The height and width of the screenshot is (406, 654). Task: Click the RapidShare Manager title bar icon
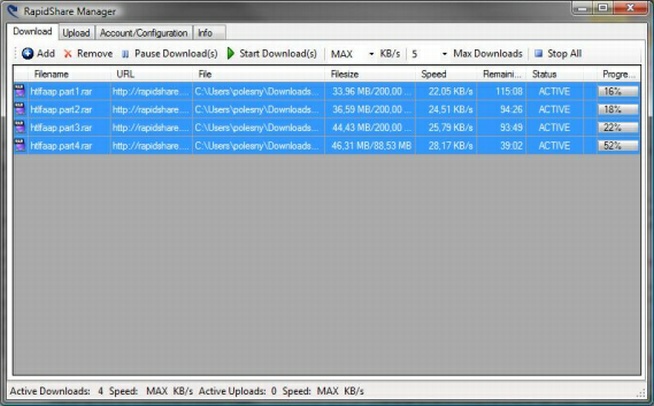(x=13, y=11)
